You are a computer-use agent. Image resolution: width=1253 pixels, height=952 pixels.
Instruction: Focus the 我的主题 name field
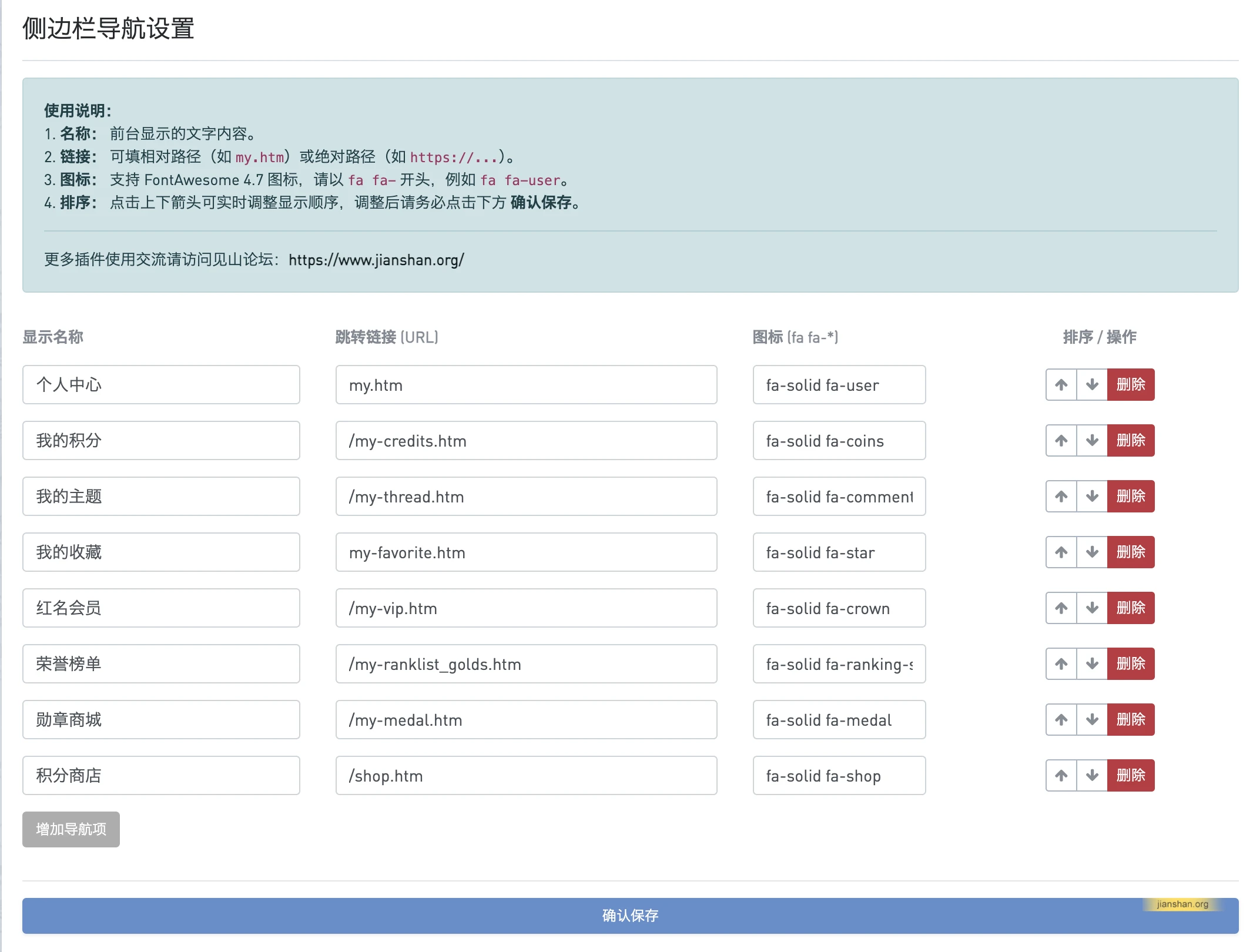click(x=161, y=497)
